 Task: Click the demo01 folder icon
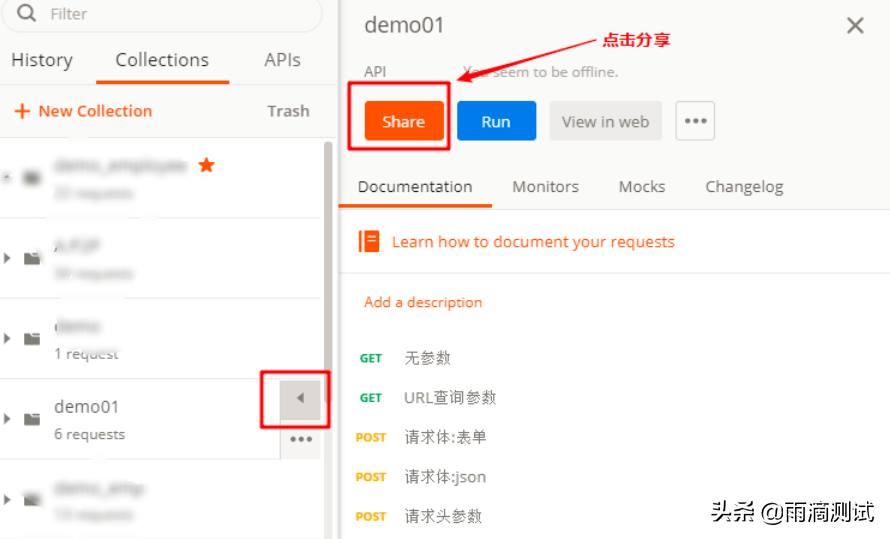coord(32,419)
